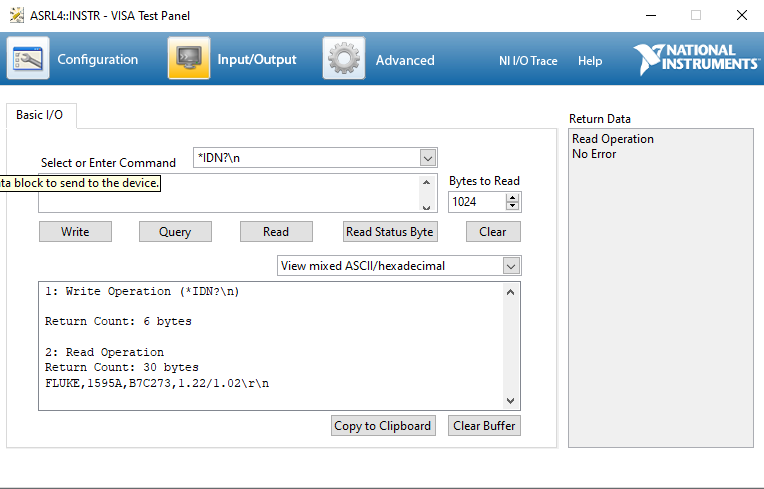Click the Read button
The width and height of the screenshot is (764, 489).
point(276,232)
